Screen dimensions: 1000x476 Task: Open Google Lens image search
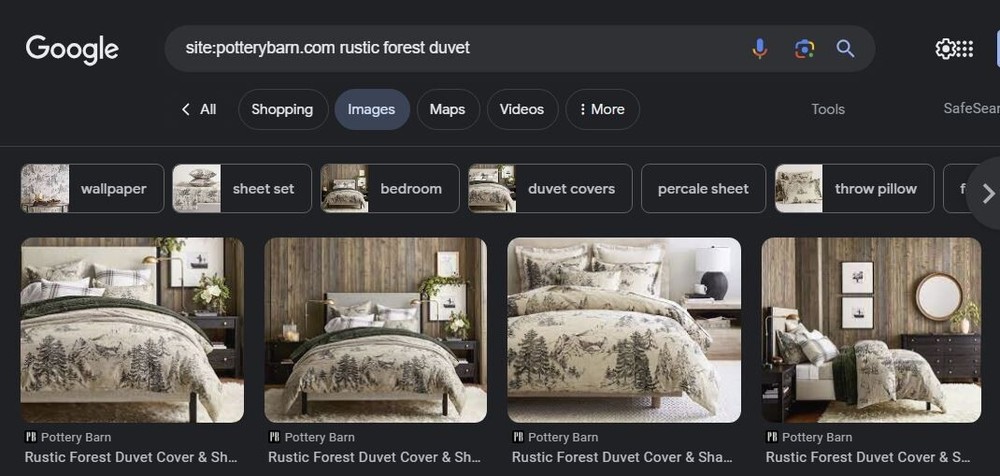pyautogui.click(x=804, y=48)
